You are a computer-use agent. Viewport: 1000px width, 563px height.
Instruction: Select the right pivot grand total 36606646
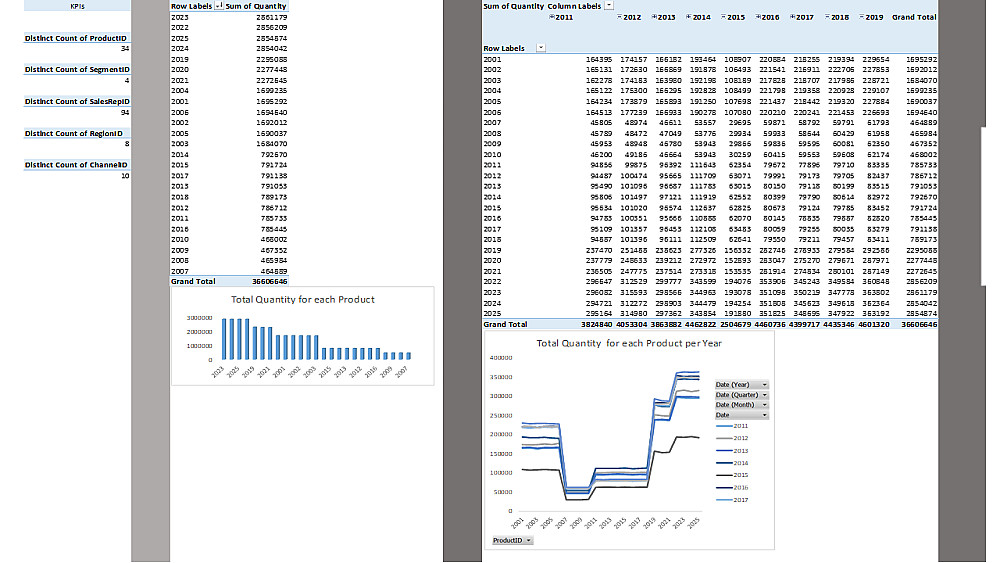point(919,325)
